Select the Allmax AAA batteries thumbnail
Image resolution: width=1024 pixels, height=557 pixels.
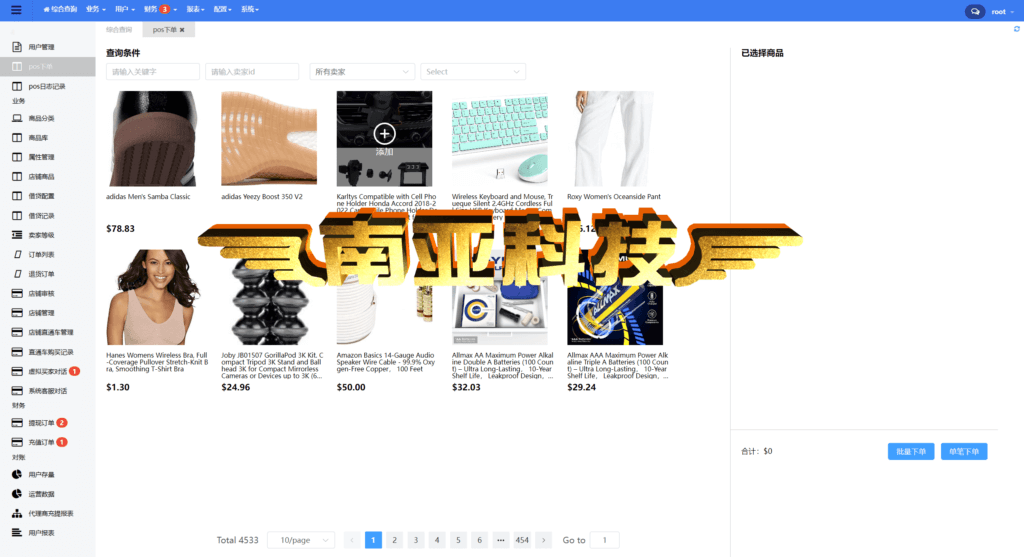(x=615, y=297)
